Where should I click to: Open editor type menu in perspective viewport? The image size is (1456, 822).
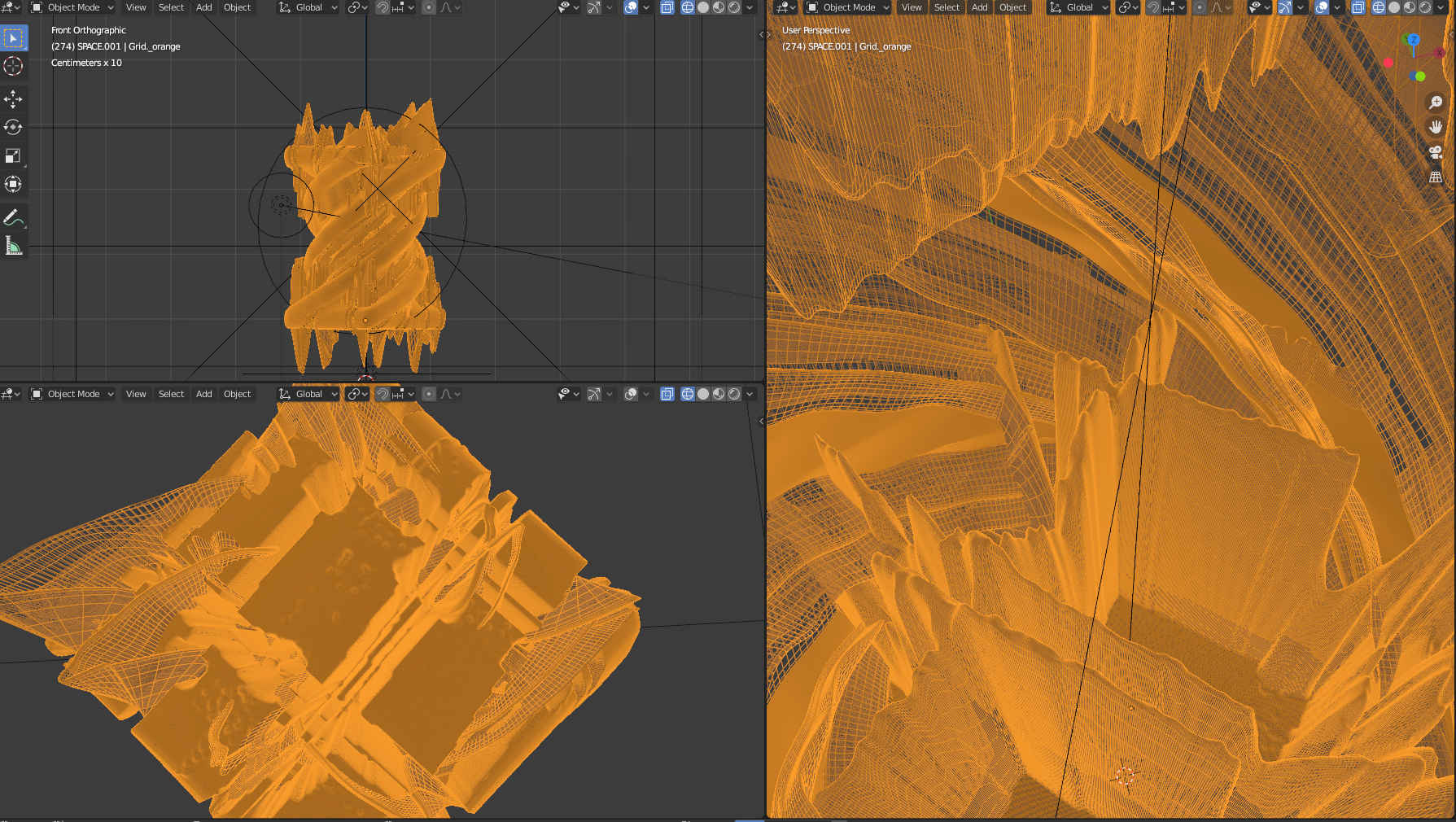(x=787, y=7)
